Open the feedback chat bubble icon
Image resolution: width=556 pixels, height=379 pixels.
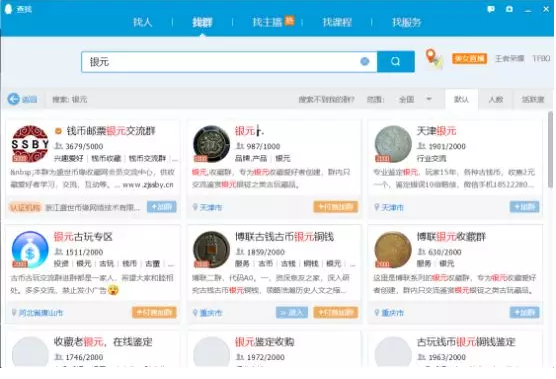point(491,9)
